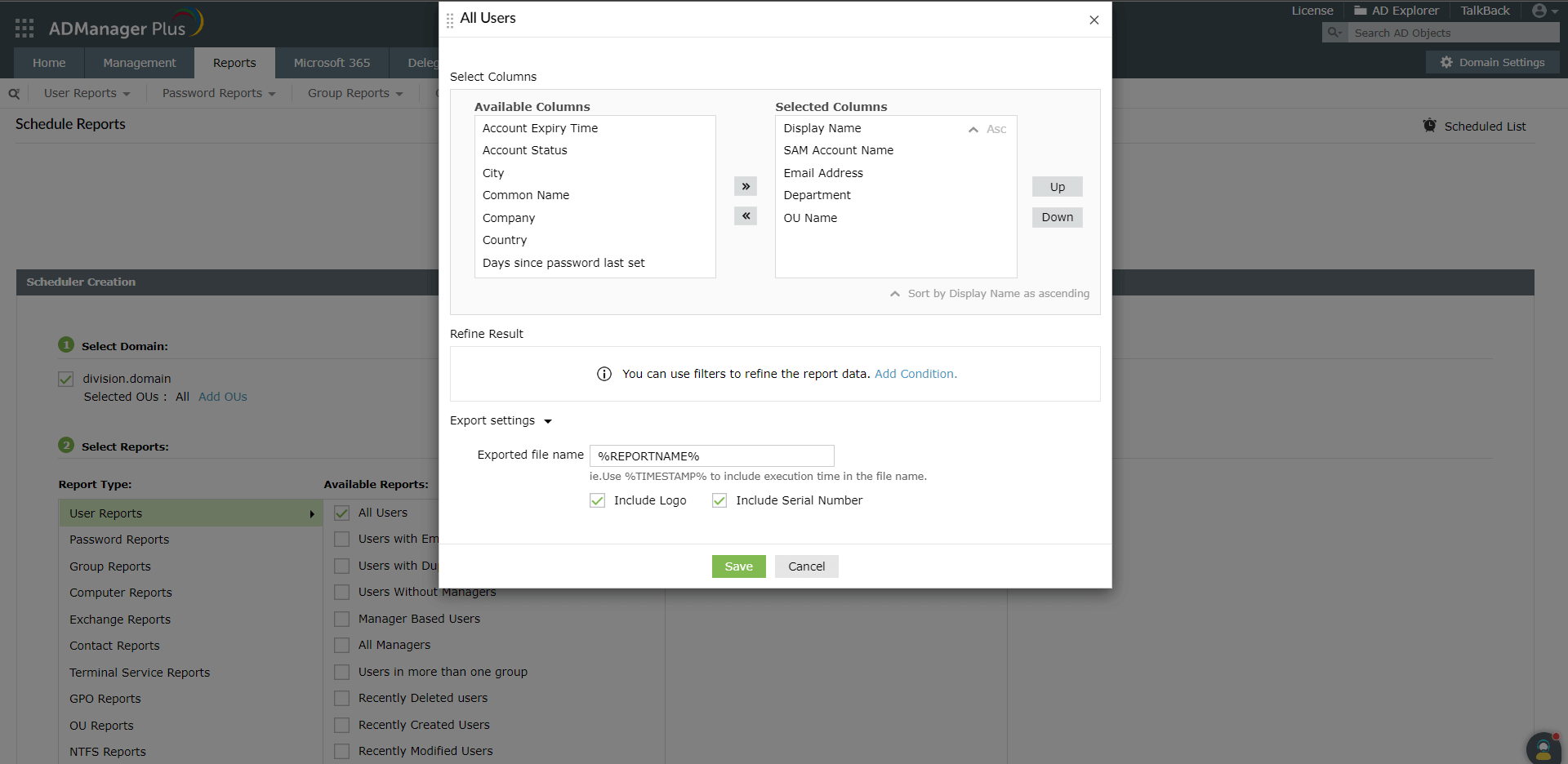Click the Add Condition link
The width and height of the screenshot is (1568, 764).
[915, 374]
